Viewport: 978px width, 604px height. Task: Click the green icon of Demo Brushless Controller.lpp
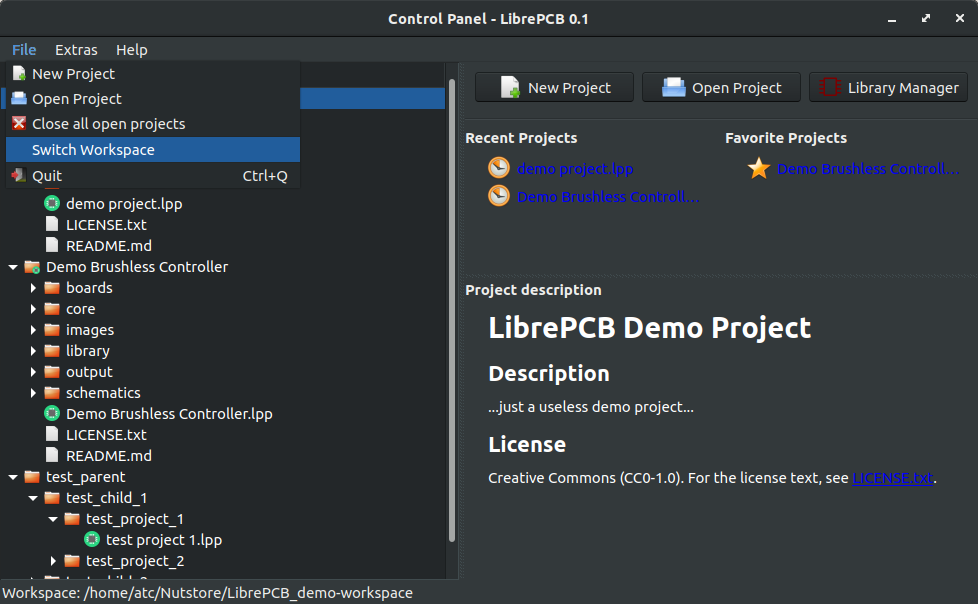(x=52, y=414)
